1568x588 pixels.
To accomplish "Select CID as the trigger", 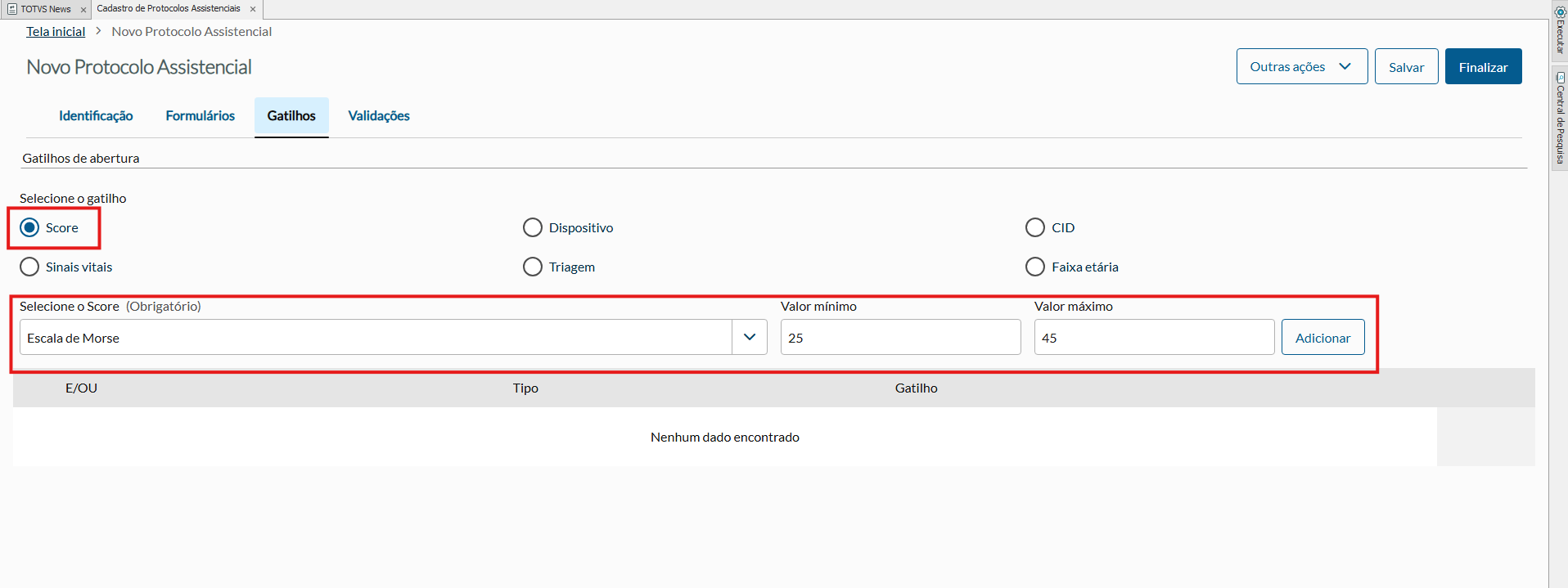I will [x=1035, y=227].
